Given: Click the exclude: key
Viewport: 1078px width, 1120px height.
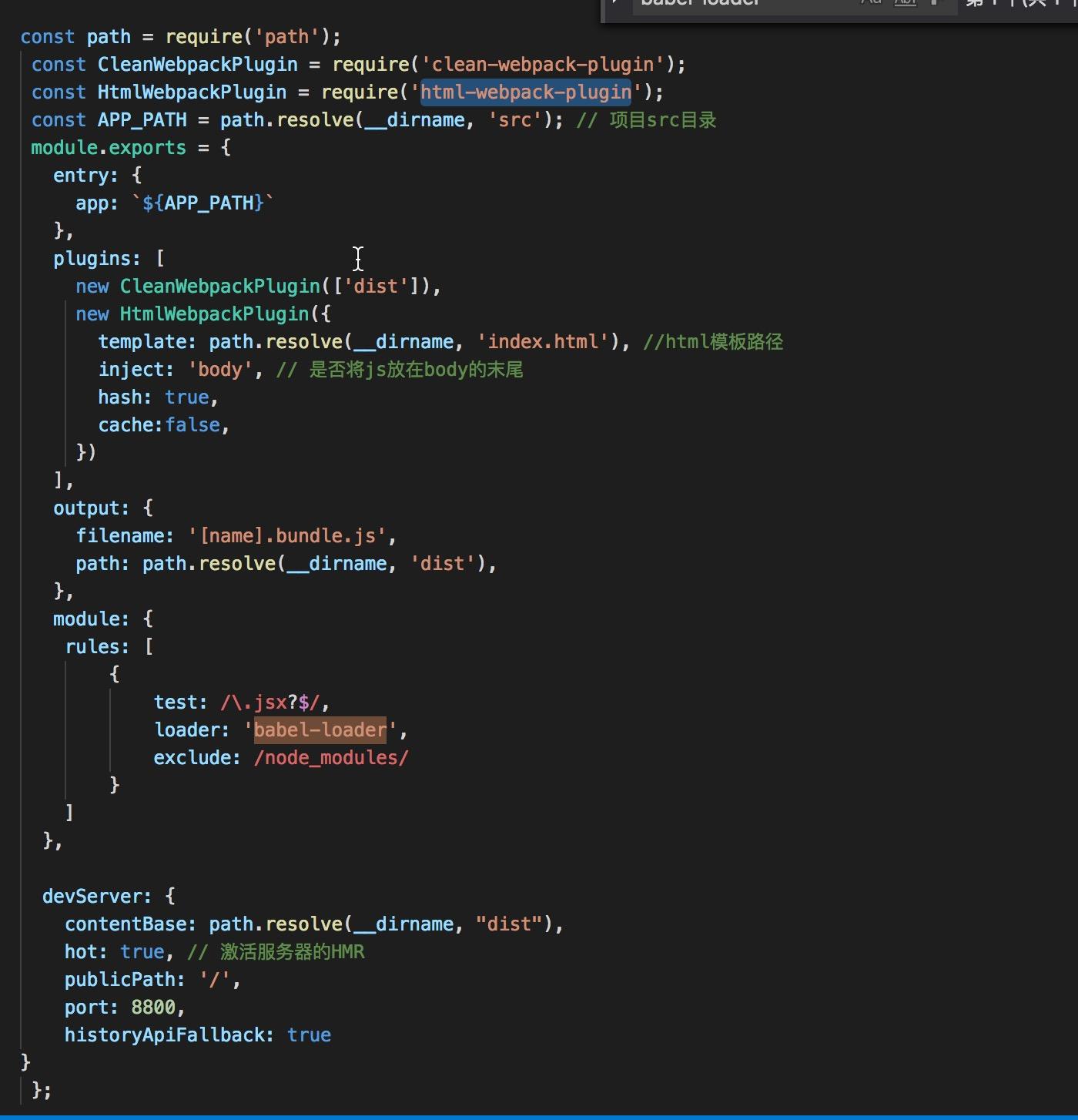Looking at the screenshot, I should [x=198, y=758].
